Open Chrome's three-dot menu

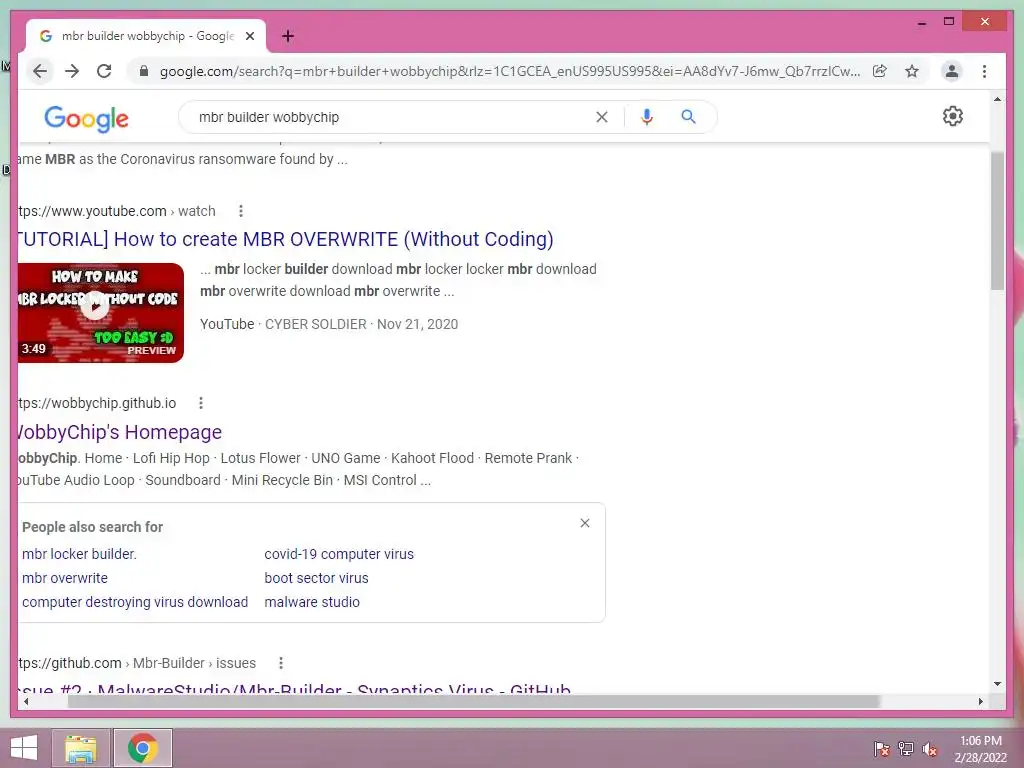click(984, 71)
